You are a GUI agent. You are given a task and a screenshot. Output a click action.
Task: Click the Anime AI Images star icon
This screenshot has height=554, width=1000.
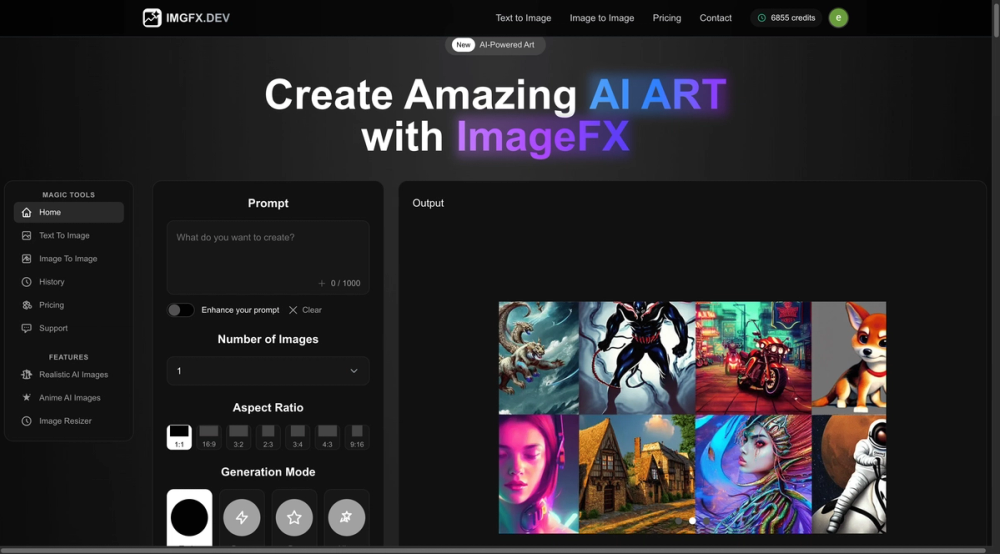26,398
